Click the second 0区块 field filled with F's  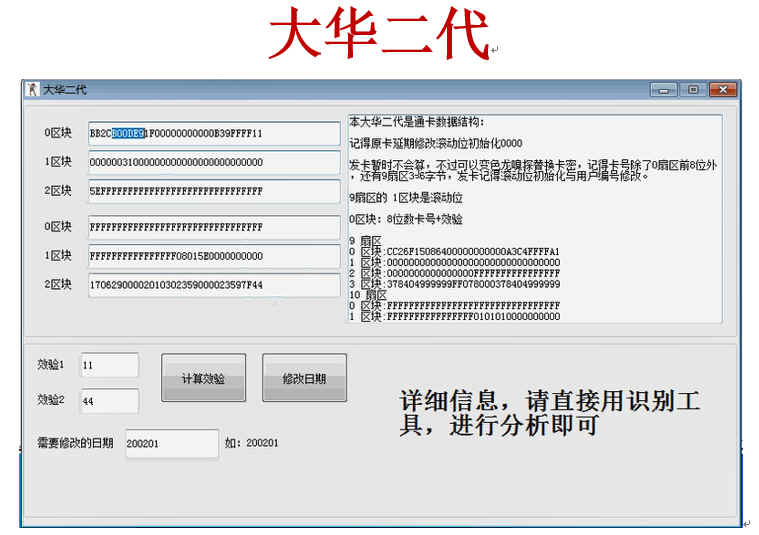pos(214,227)
